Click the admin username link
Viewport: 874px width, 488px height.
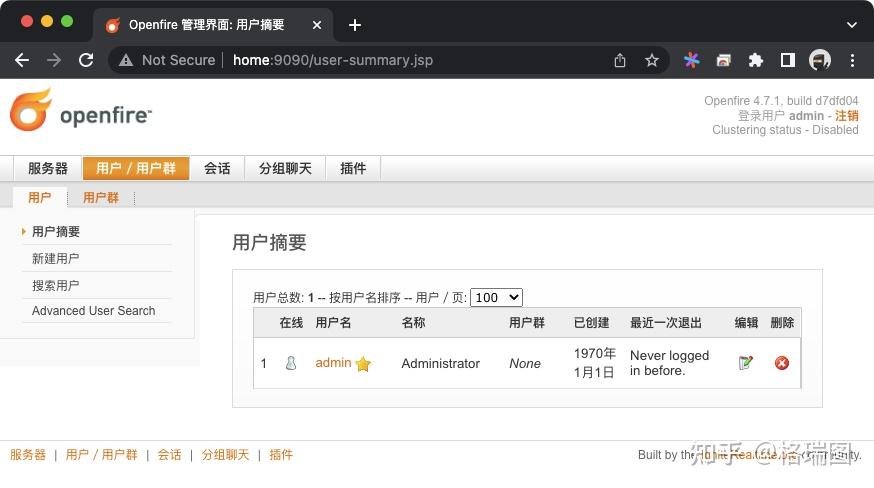[333, 363]
